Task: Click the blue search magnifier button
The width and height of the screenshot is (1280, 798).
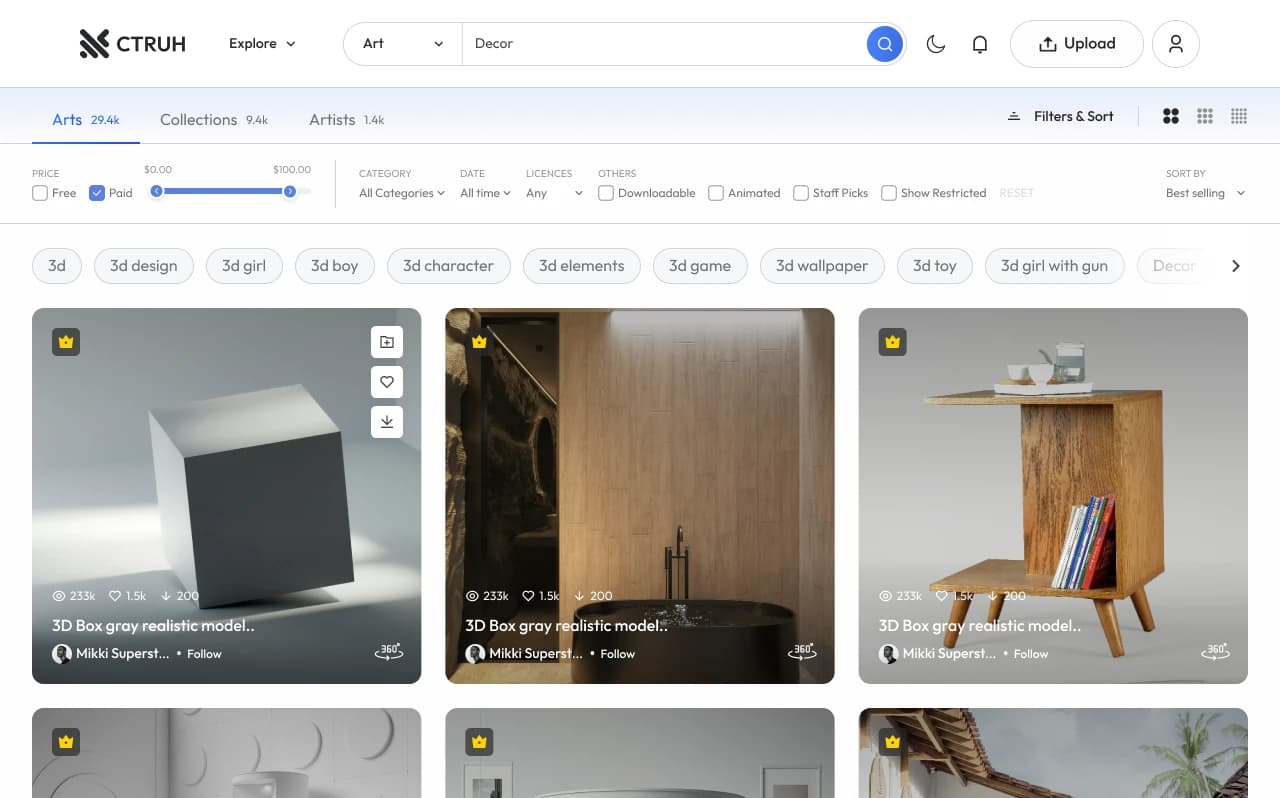Action: coord(884,44)
